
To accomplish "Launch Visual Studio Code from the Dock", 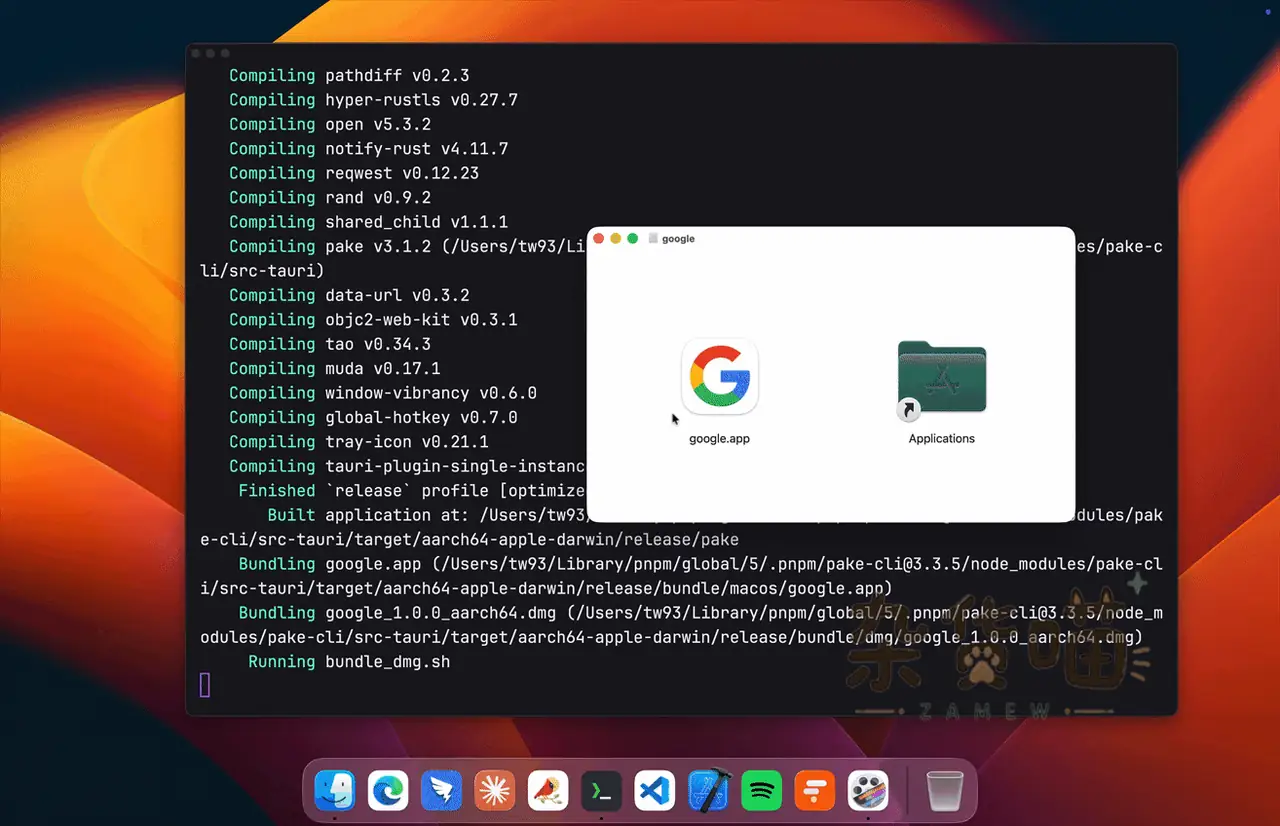I will pyautogui.click(x=655, y=791).
